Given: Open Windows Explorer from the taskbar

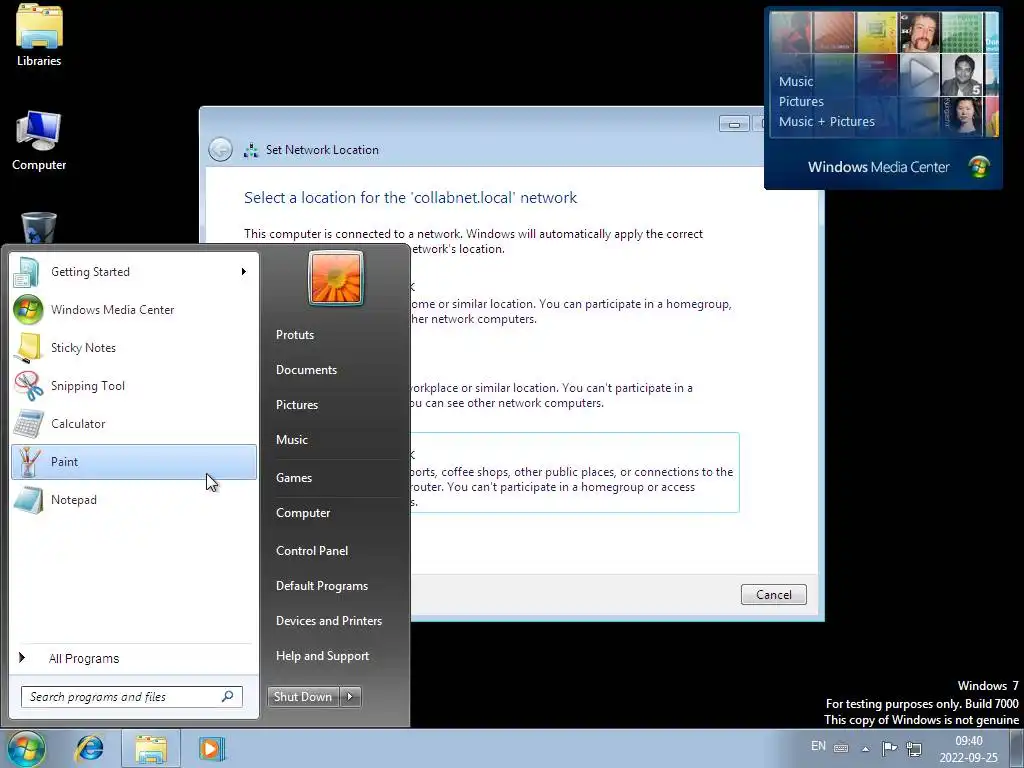Looking at the screenshot, I should (x=150, y=749).
